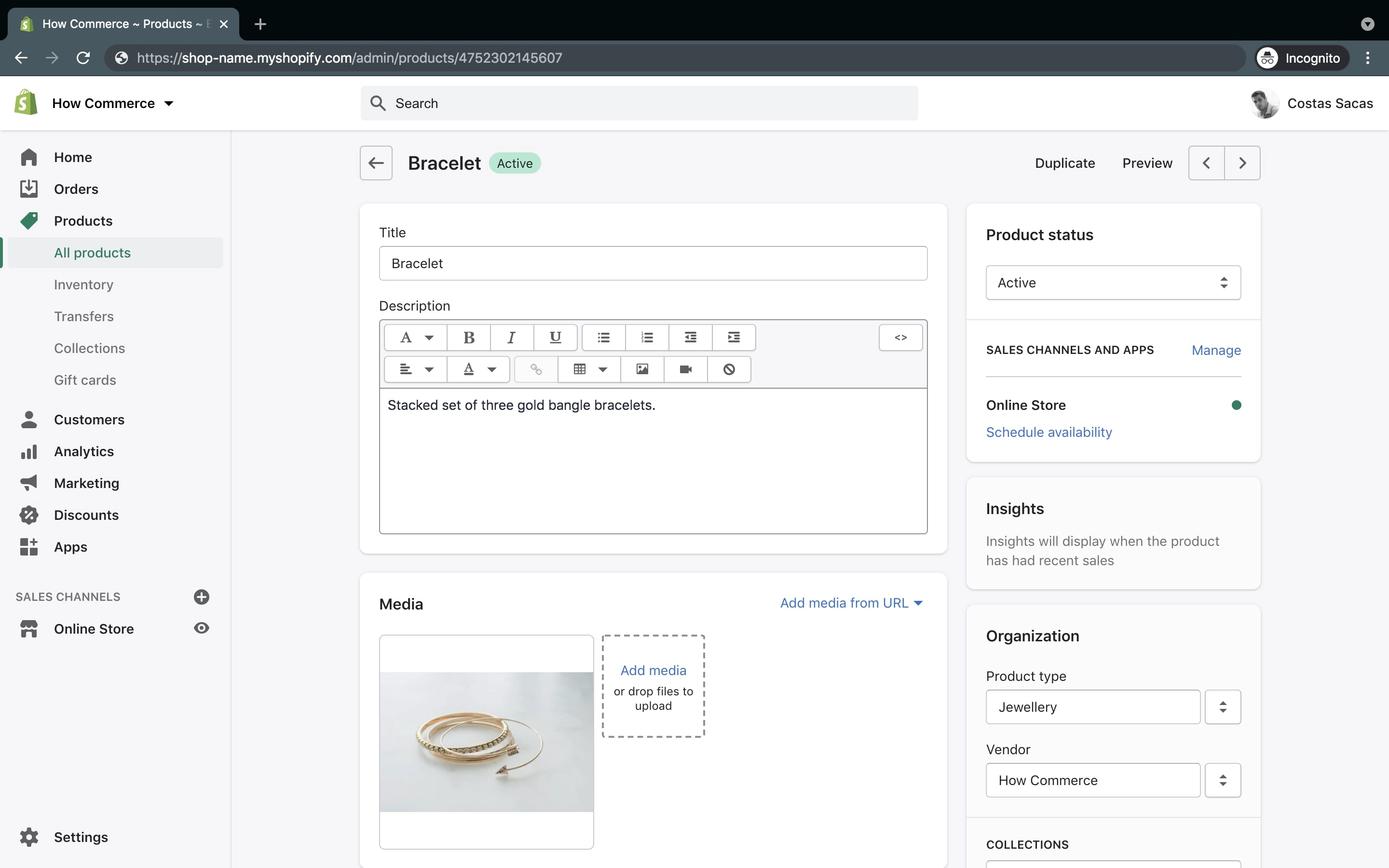Click Vendor How Commerce field
1389x868 pixels.
[x=1093, y=780]
